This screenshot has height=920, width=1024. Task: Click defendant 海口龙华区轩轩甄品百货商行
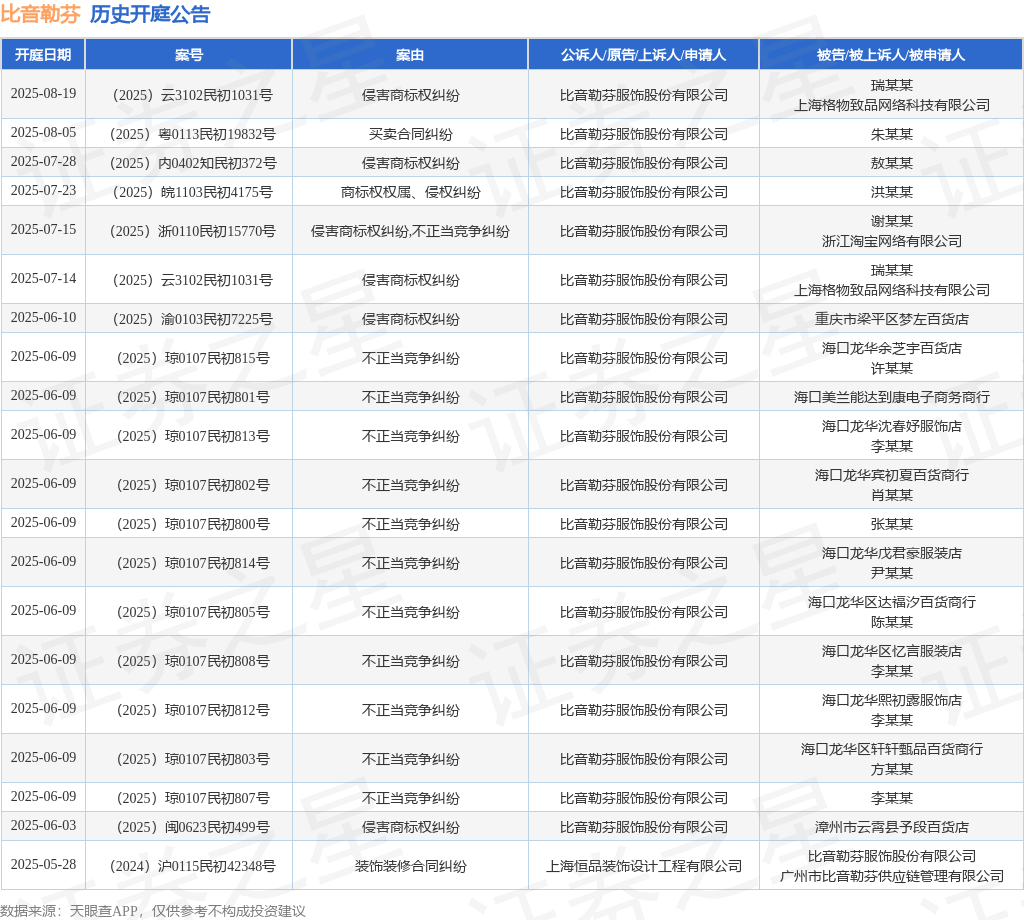891,749
